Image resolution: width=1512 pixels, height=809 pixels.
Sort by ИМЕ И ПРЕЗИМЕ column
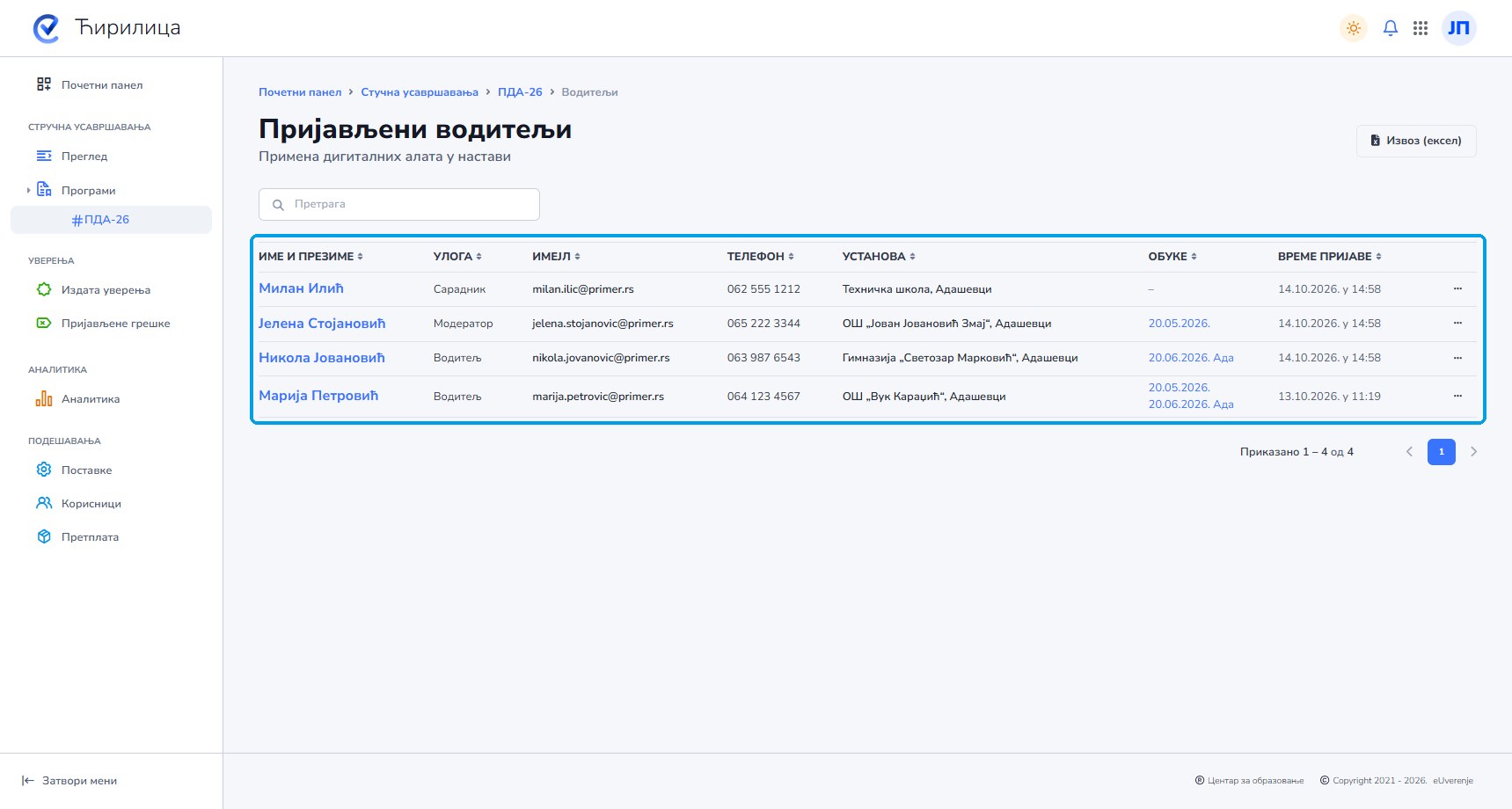click(x=310, y=257)
